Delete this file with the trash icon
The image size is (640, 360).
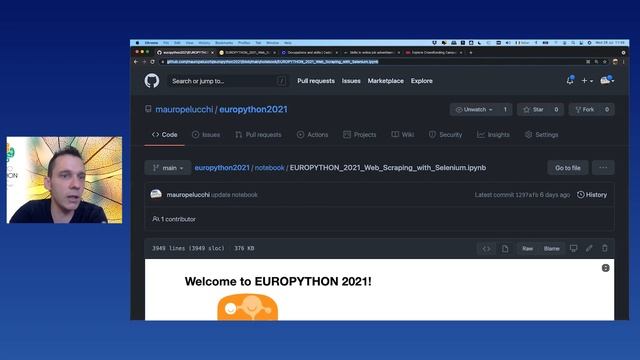click(x=604, y=248)
